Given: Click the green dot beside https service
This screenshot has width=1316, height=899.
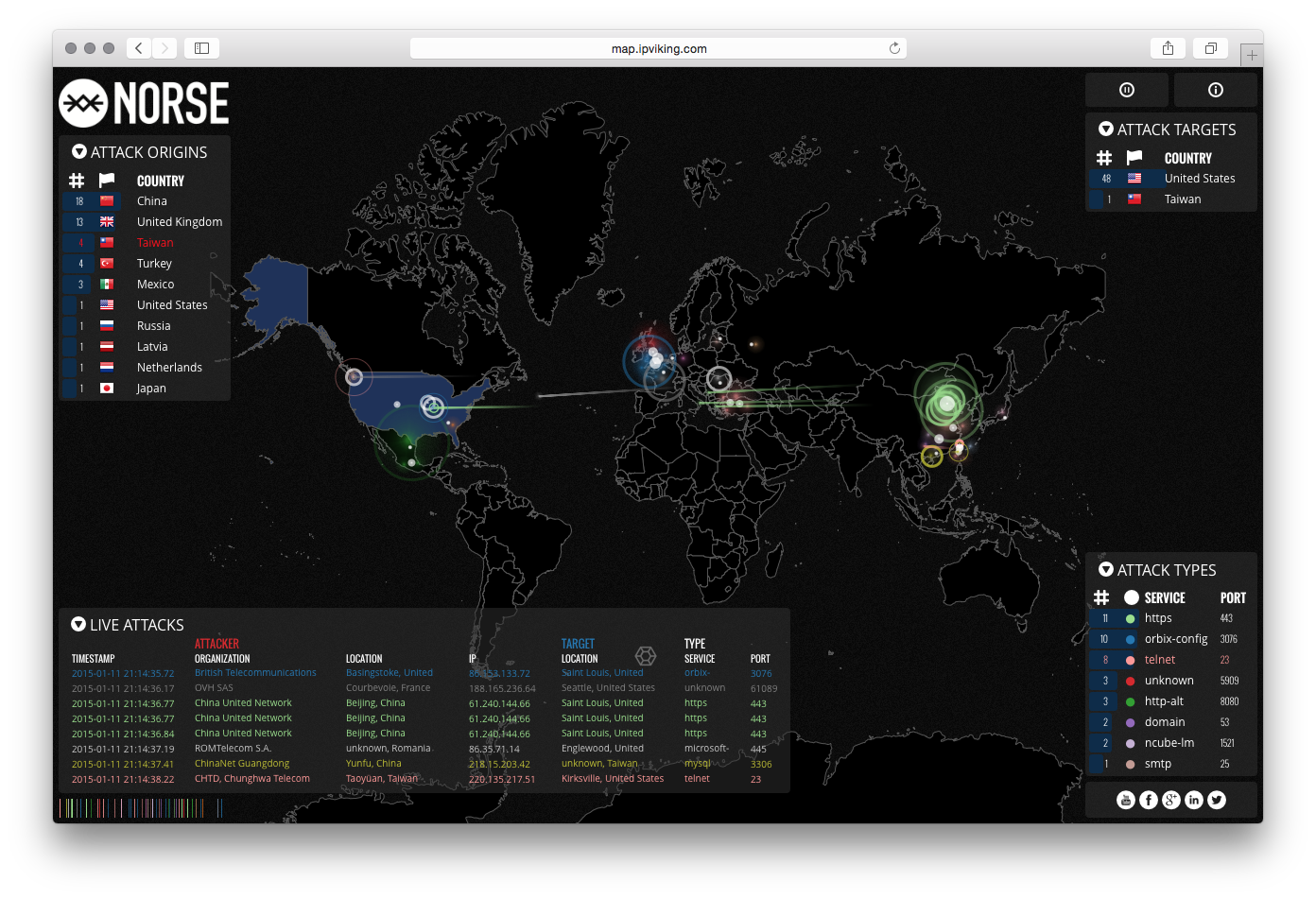Looking at the screenshot, I should 1131,617.
